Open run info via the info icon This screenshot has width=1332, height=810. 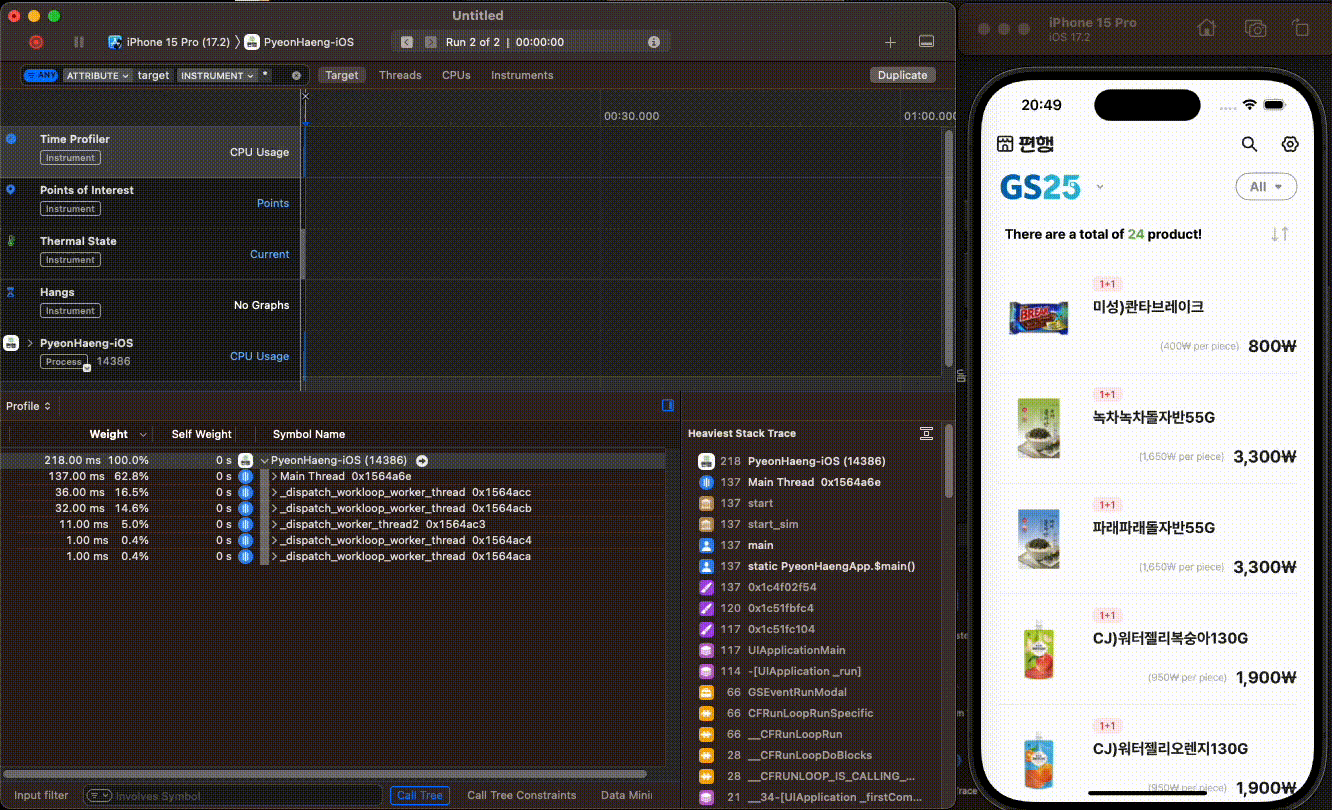654,42
